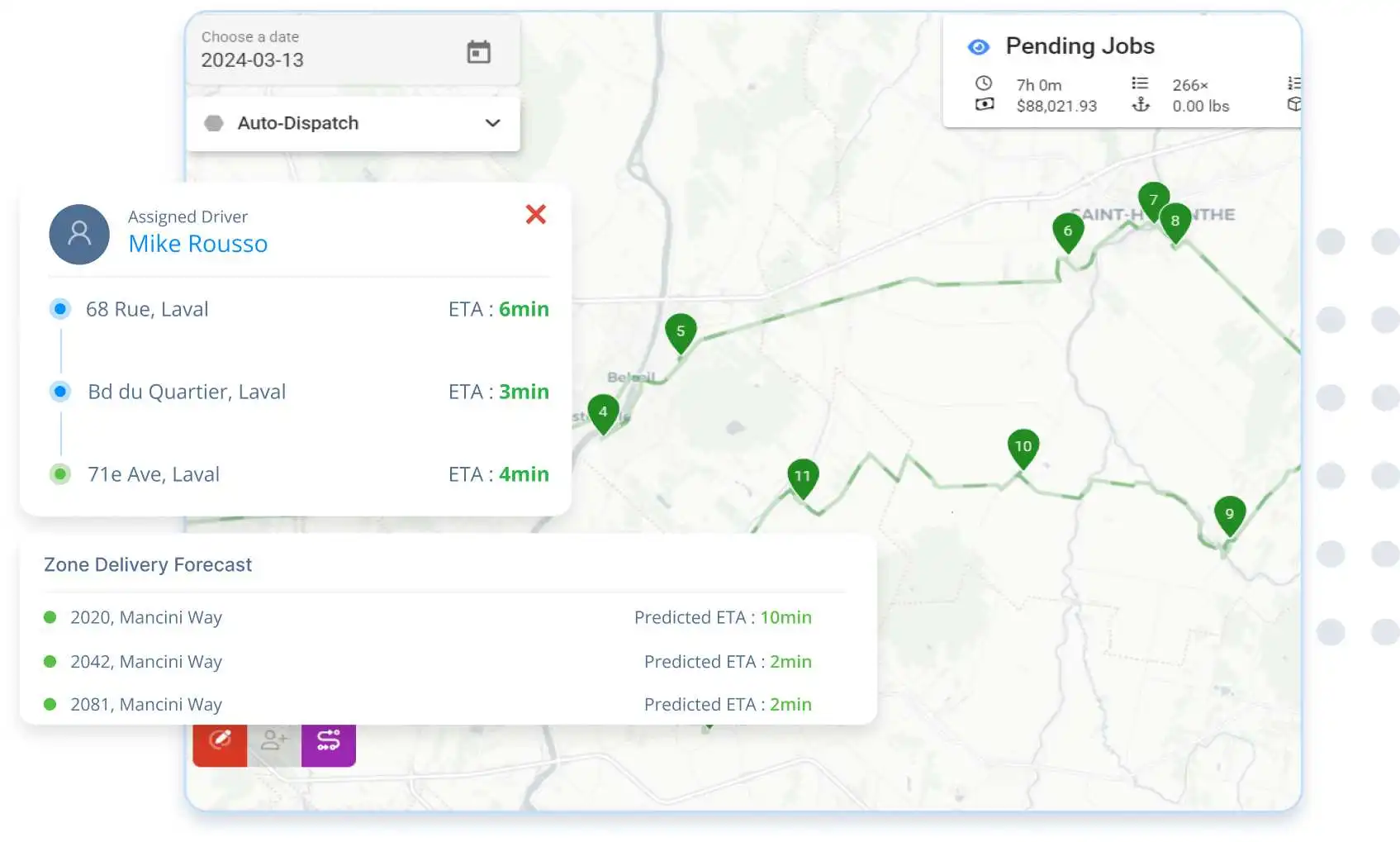
Task: Select the purple route optimization tool
Action: (328, 742)
